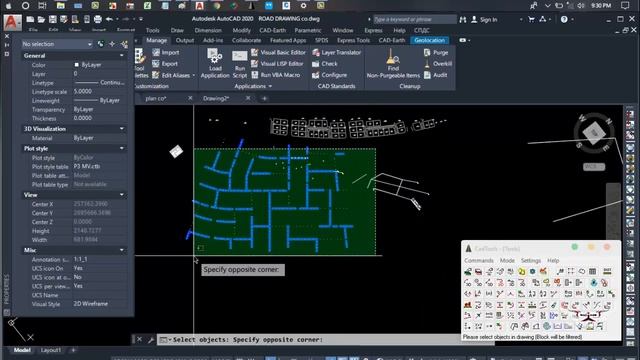Click the New drawing icon in Quick Access
The image size is (640, 360).
(30, 19)
